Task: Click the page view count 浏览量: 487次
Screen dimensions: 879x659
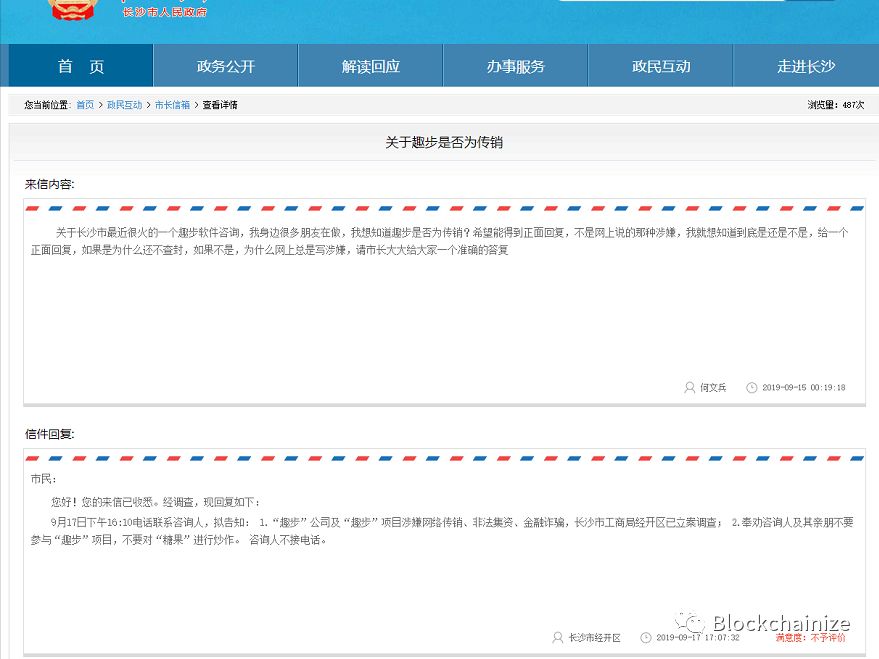Action: [836, 105]
